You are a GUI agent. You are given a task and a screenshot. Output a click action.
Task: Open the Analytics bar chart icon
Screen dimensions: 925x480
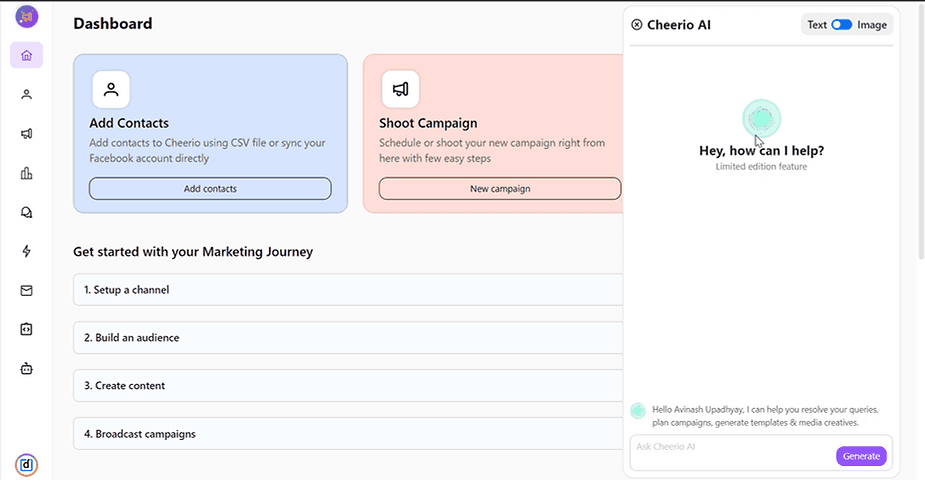[x=26, y=173]
